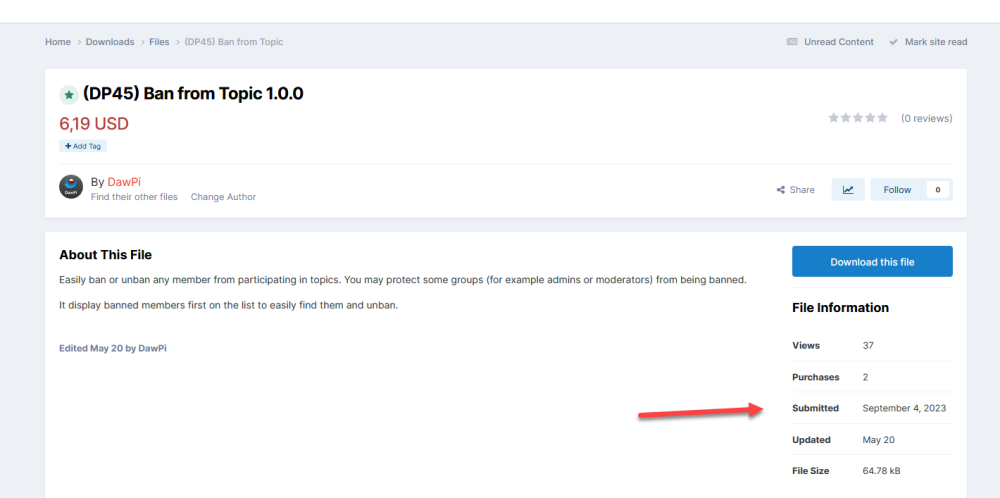
Task: Follow this file
Action: coord(896,190)
